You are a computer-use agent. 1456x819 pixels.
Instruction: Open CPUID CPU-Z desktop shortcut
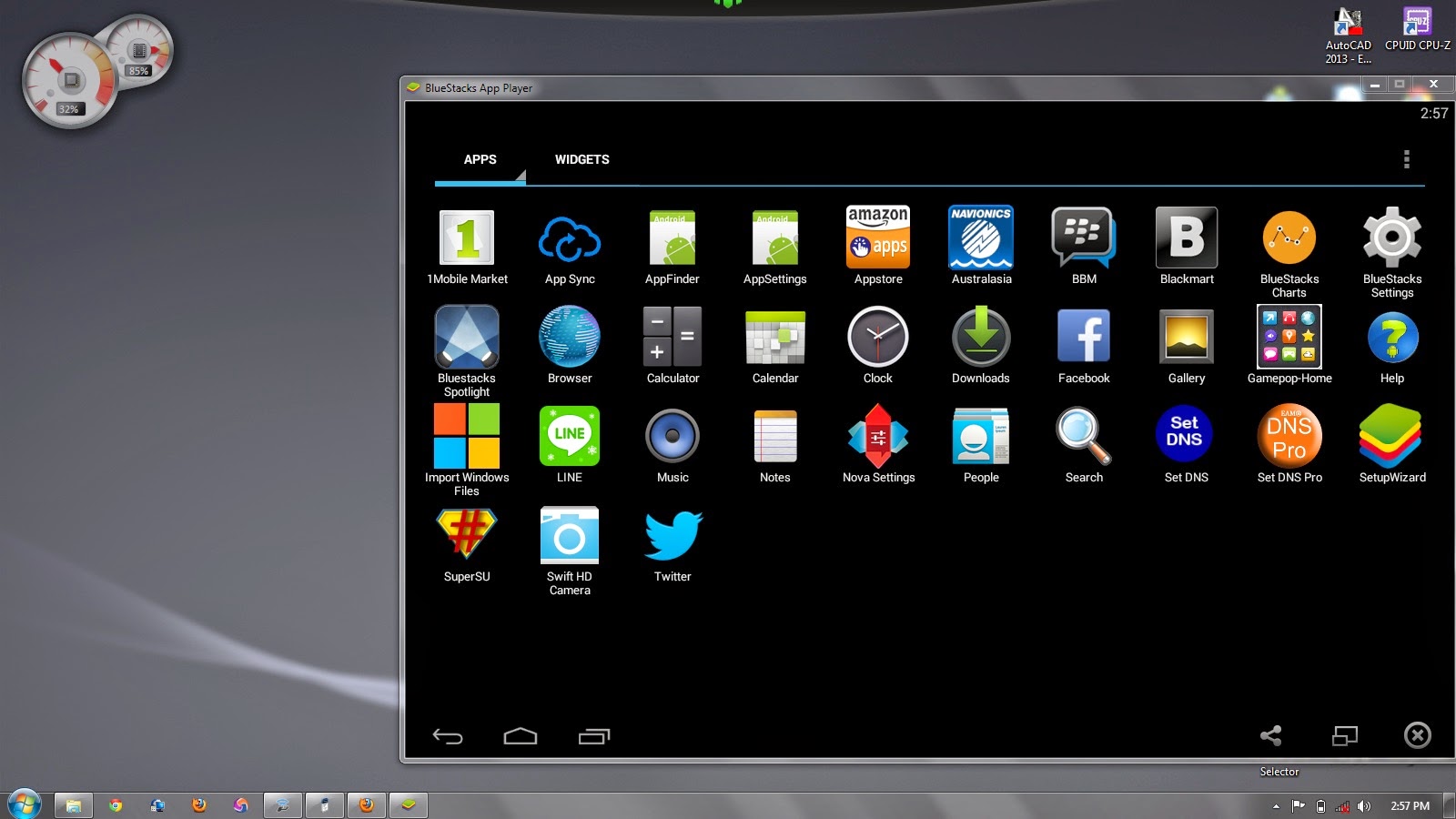tap(1418, 29)
